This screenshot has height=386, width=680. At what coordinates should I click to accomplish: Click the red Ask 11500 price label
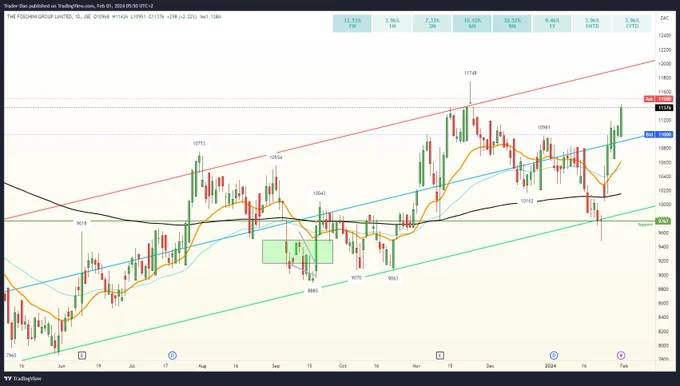(x=658, y=99)
